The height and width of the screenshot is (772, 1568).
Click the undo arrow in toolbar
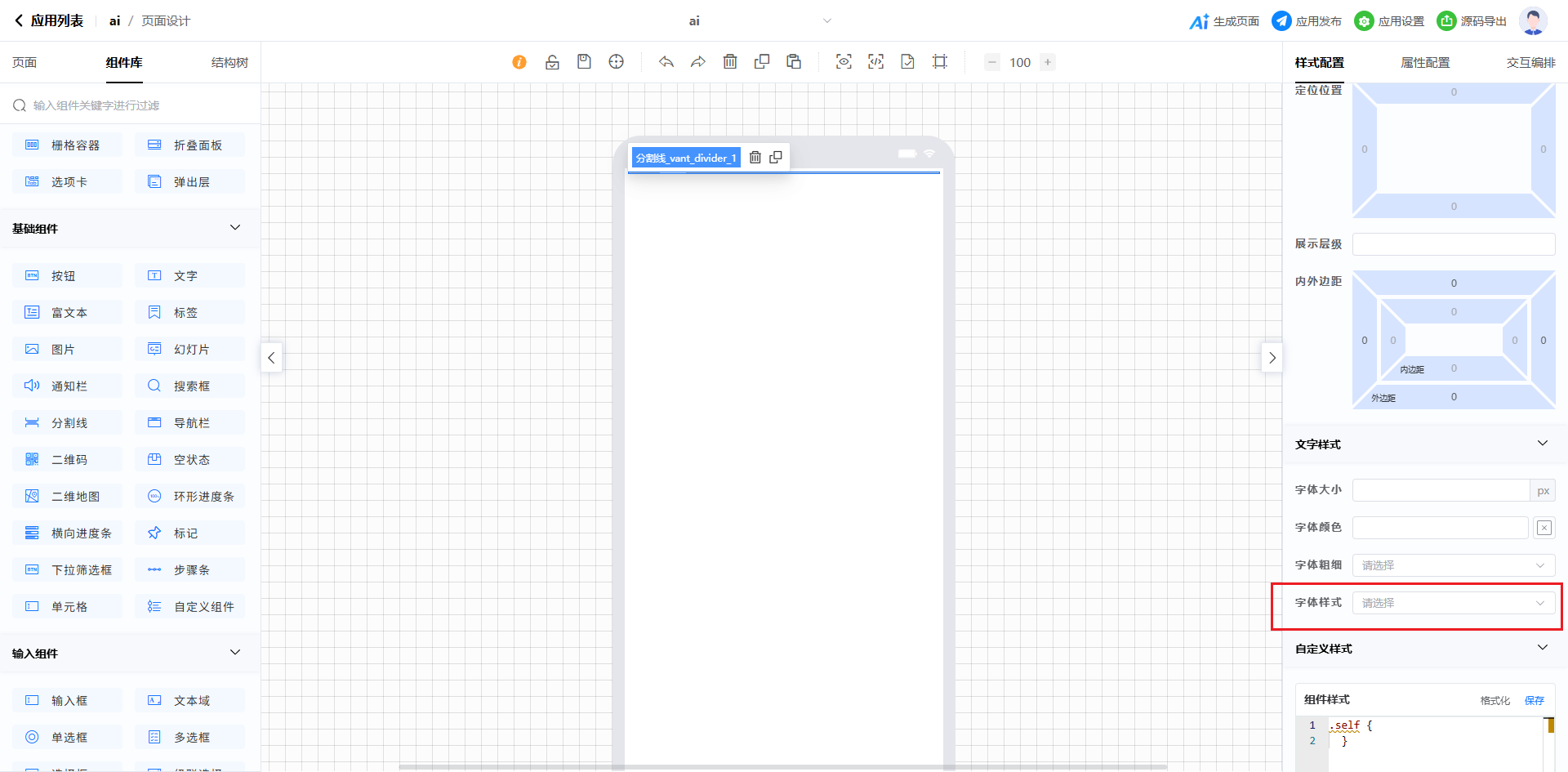click(666, 62)
